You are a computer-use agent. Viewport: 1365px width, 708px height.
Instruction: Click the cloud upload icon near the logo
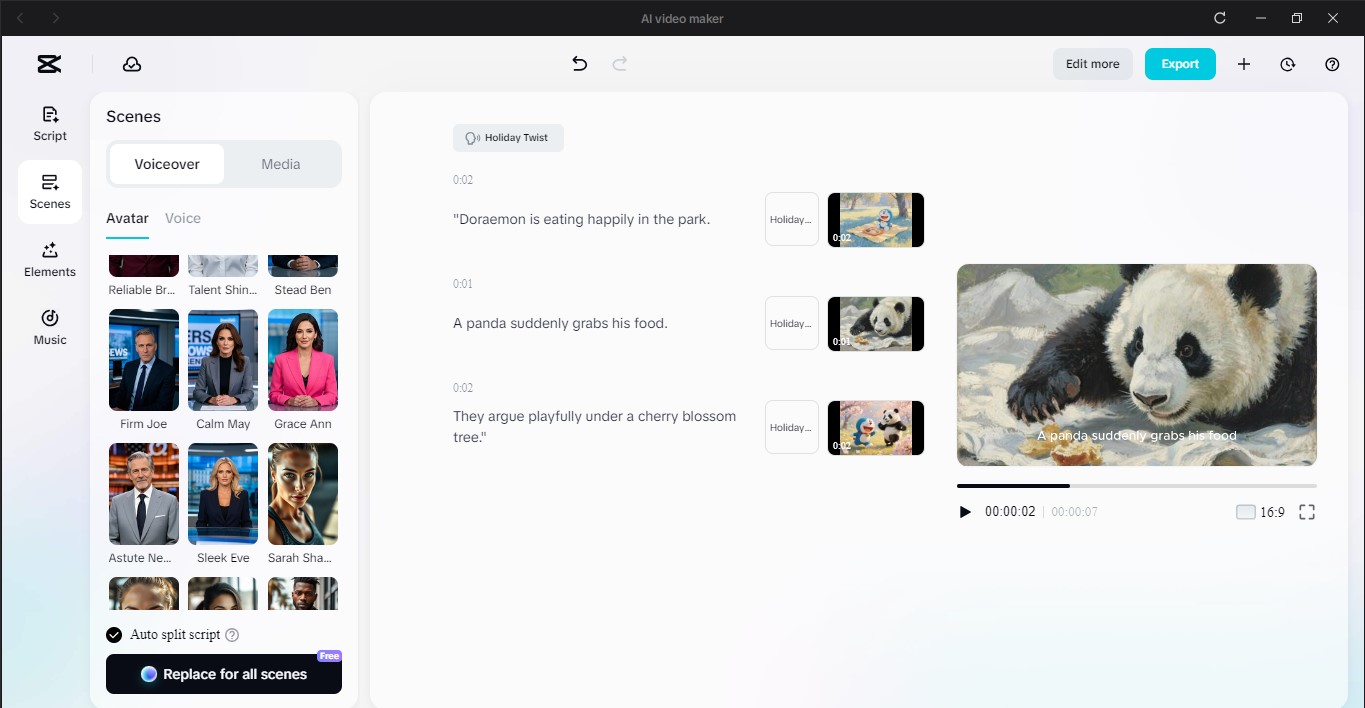132,63
